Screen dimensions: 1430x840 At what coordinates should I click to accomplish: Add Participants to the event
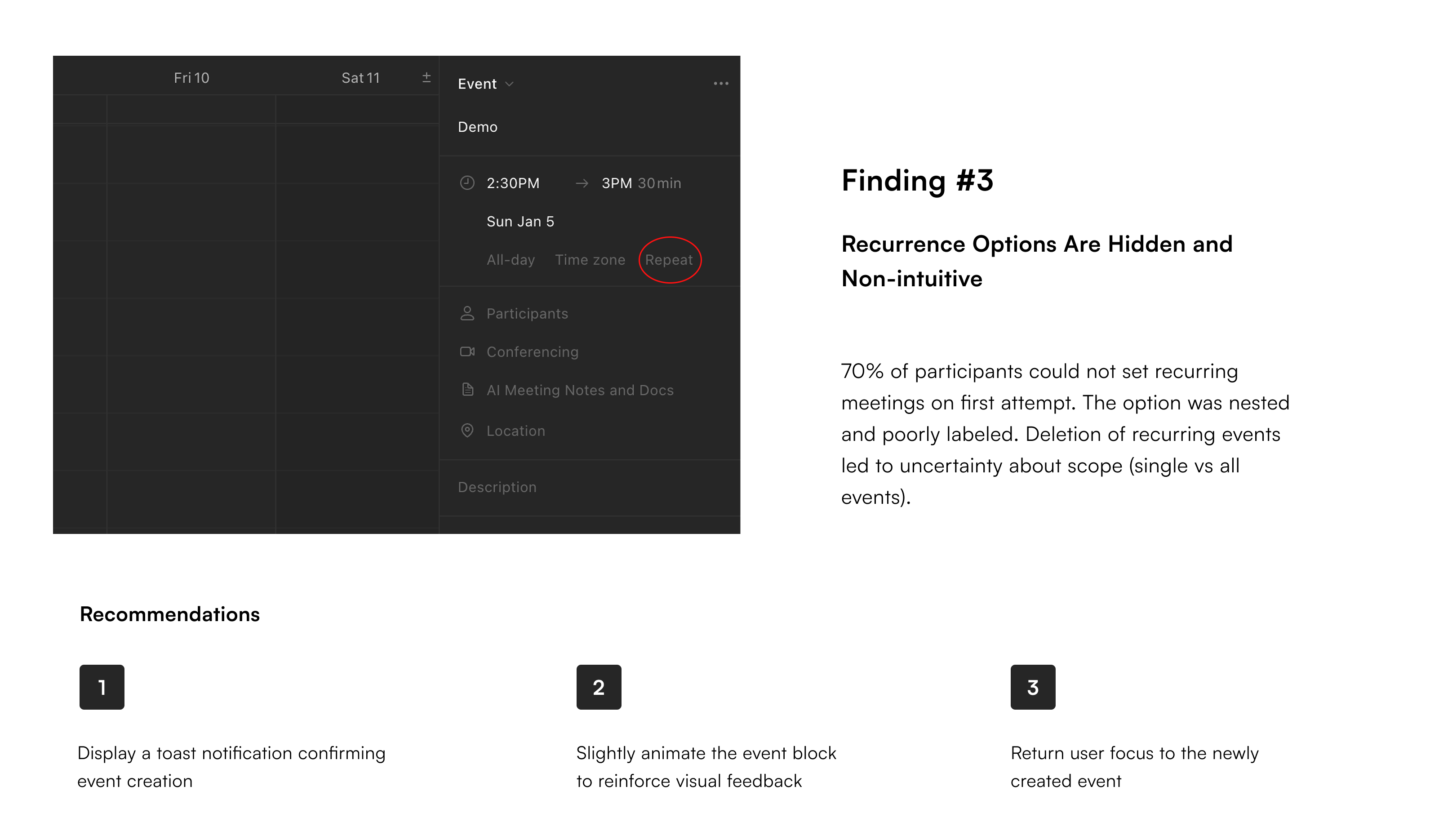click(x=527, y=314)
